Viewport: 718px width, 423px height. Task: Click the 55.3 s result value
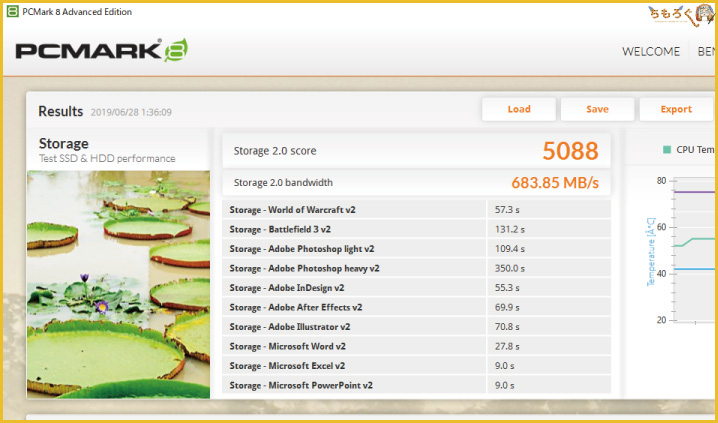coord(507,288)
